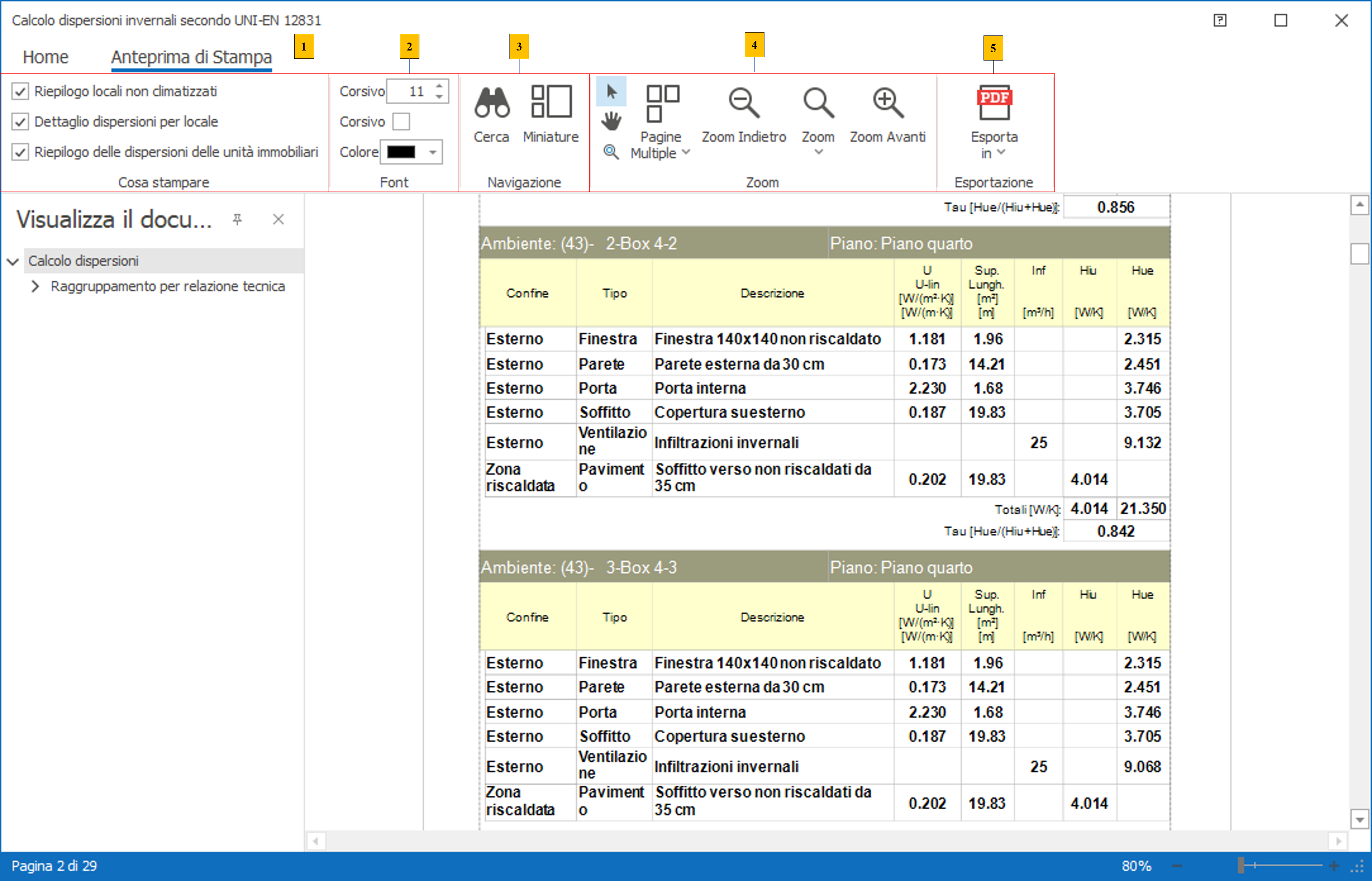Screen dimensions: 1372x881
Task: Select Calcolo dispersioni tree entry
Action: click(x=83, y=261)
